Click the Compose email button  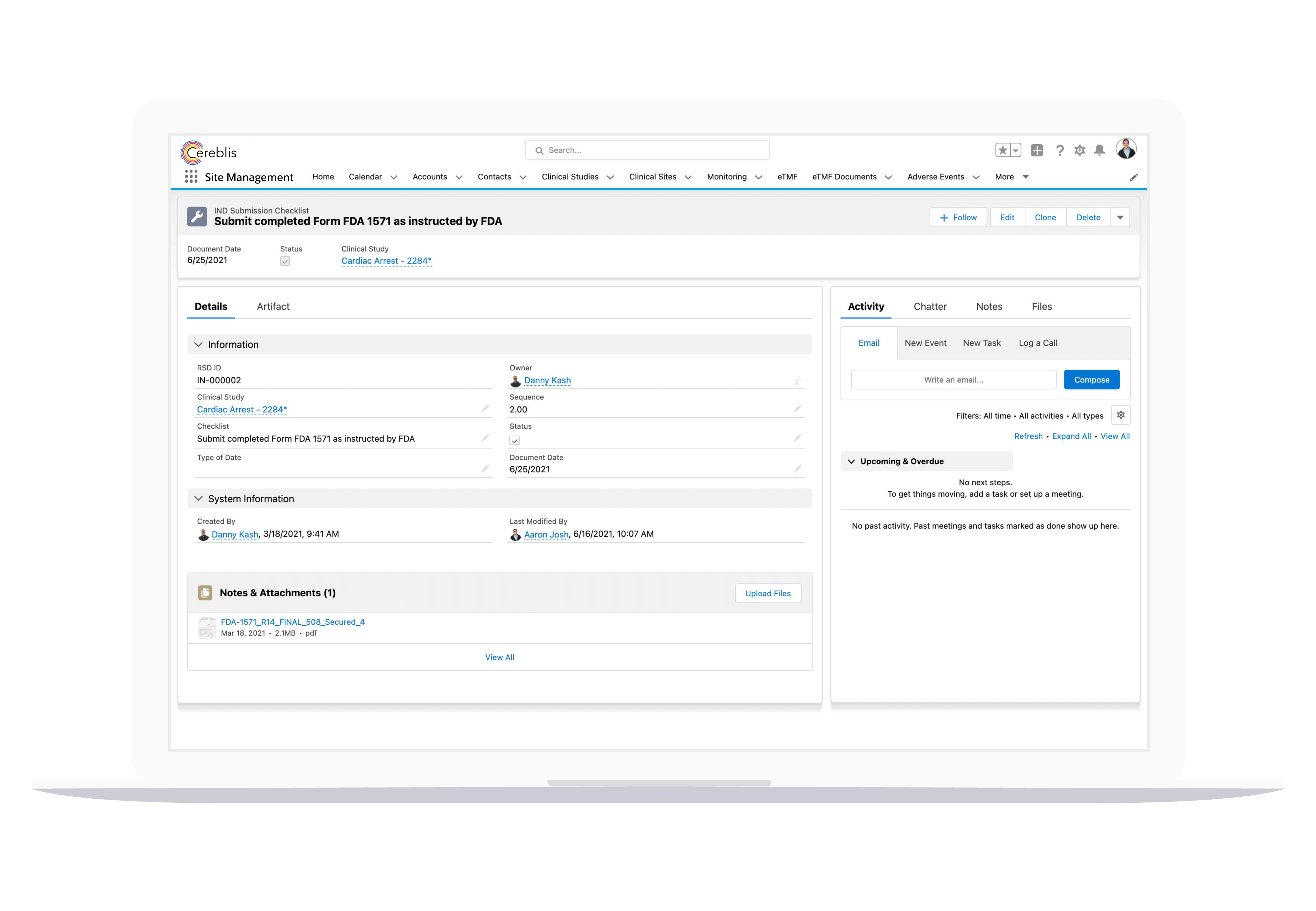(x=1092, y=380)
